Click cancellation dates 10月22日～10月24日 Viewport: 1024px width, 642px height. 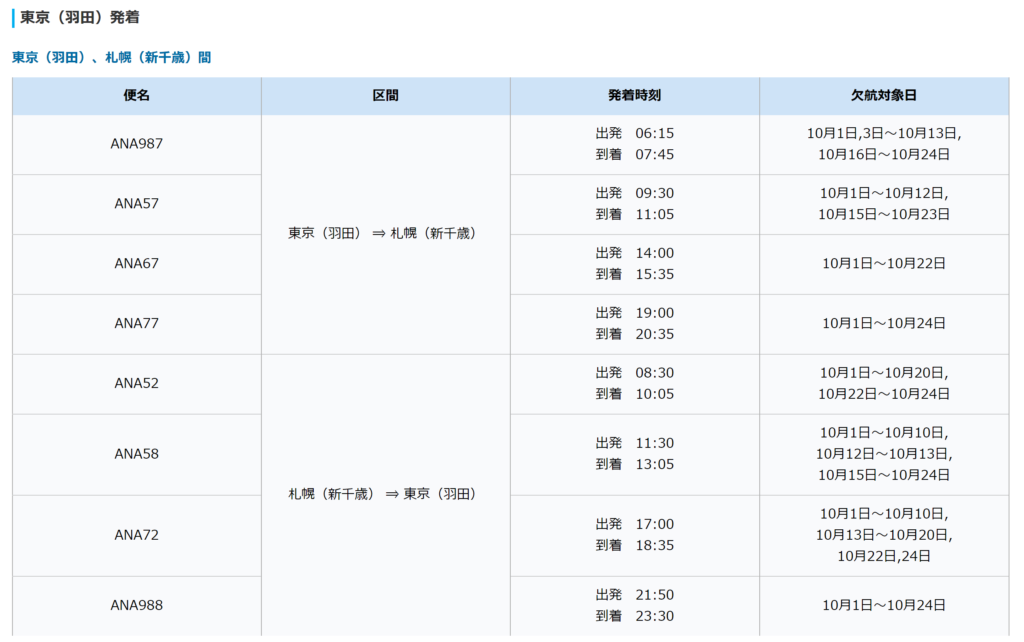click(884, 394)
